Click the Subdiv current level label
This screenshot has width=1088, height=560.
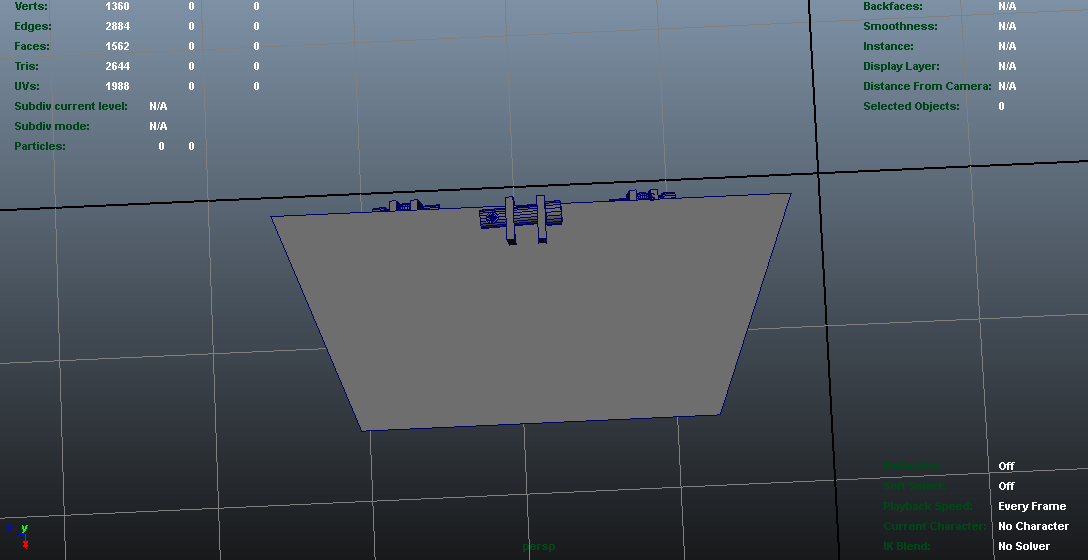71,107
